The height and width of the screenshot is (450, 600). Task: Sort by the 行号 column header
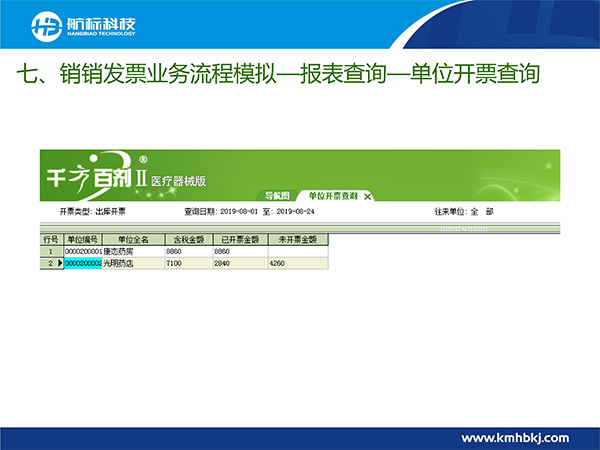coord(51,240)
